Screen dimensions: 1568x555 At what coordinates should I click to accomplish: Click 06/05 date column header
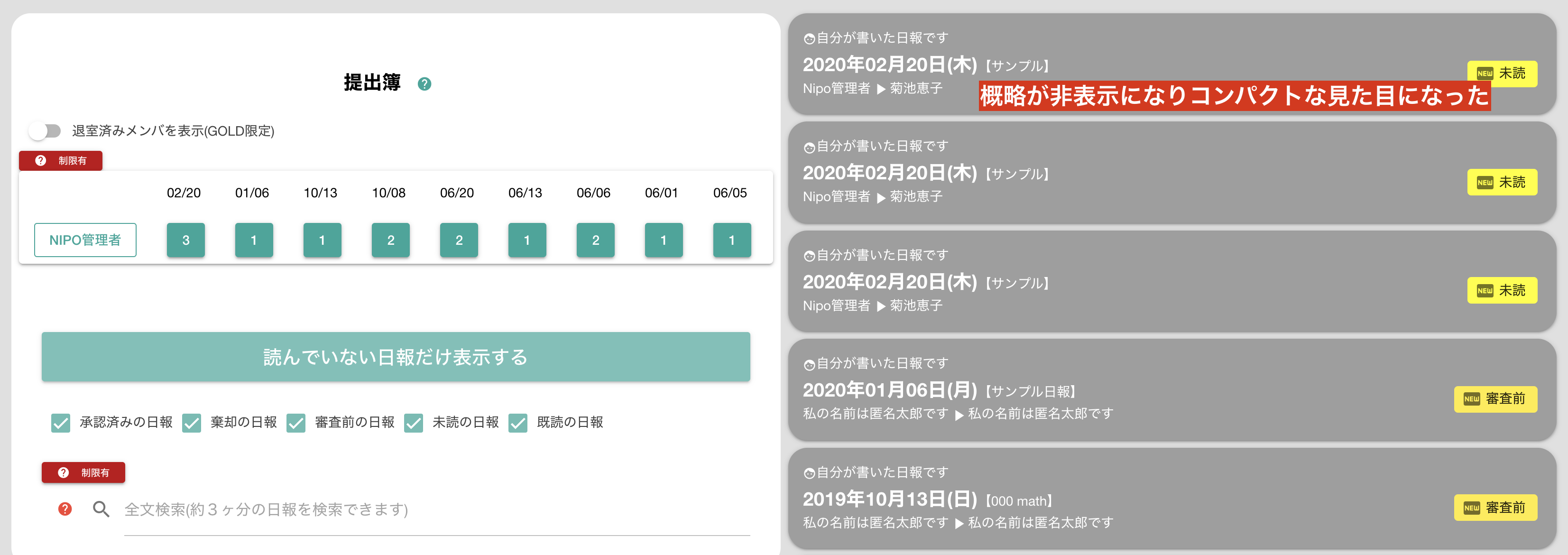[730, 193]
